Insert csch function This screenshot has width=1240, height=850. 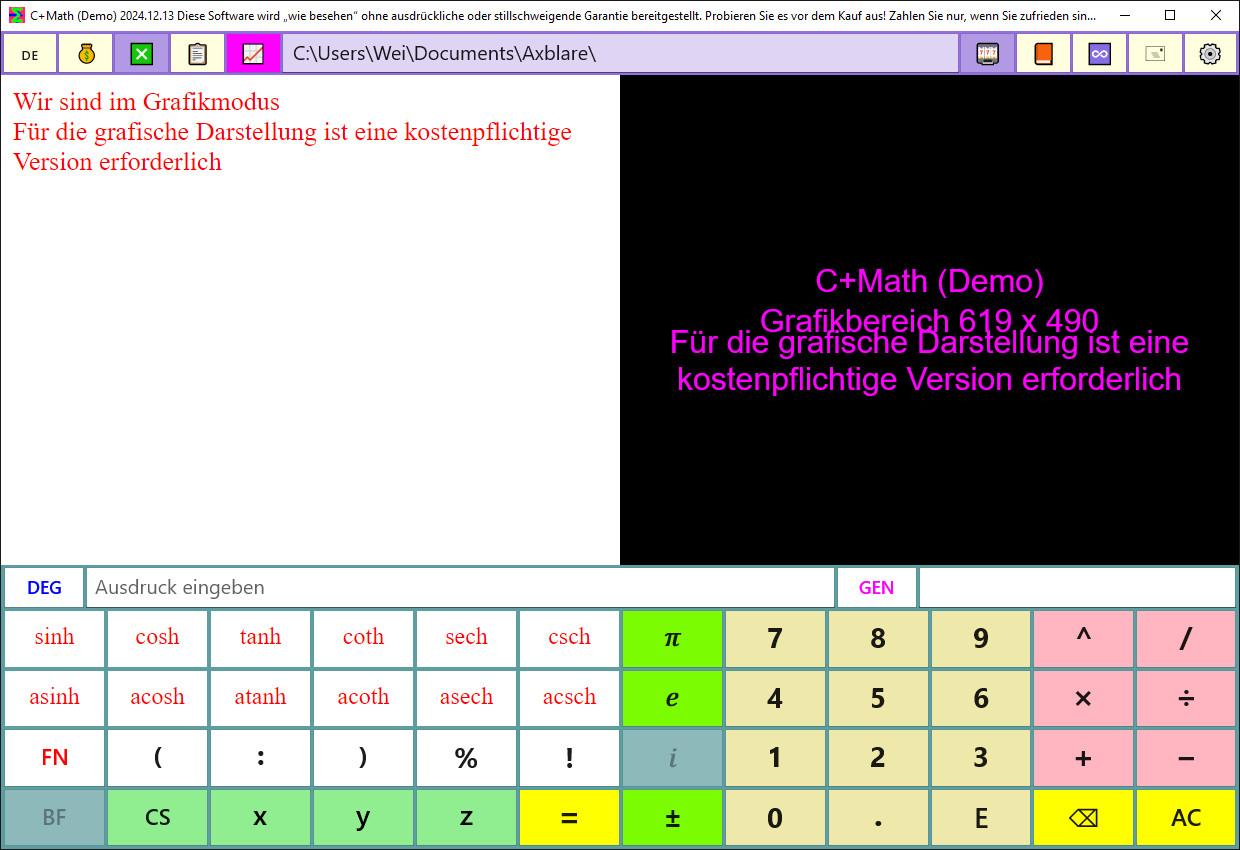click(x=569, y=638)
